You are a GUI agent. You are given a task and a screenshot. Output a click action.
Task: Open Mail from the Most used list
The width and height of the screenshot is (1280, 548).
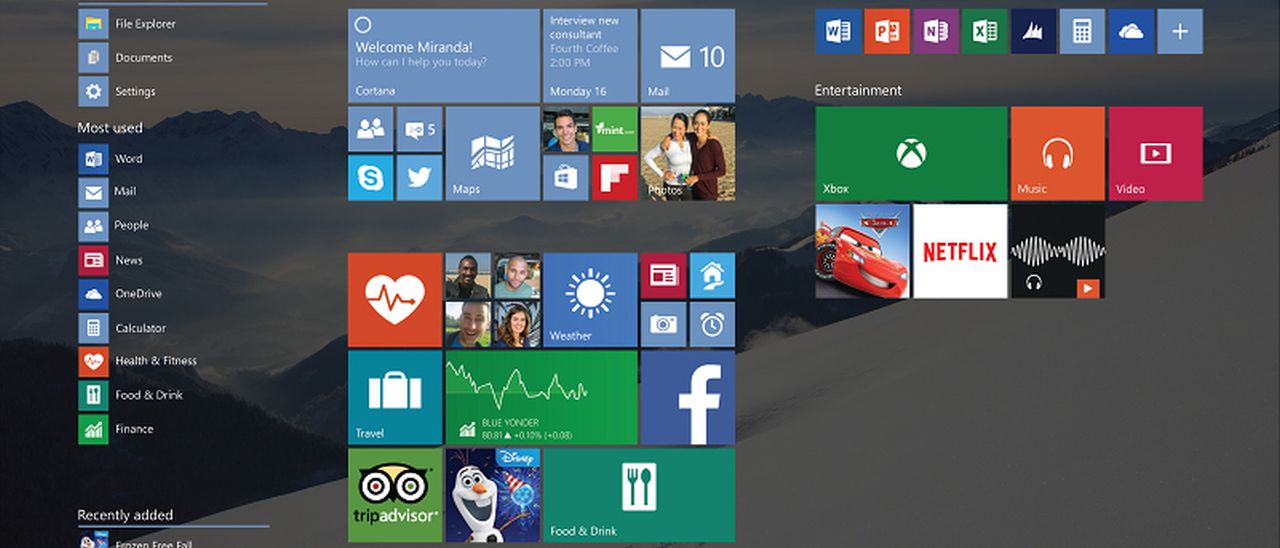pyautogui.click(x=107, y=191)
